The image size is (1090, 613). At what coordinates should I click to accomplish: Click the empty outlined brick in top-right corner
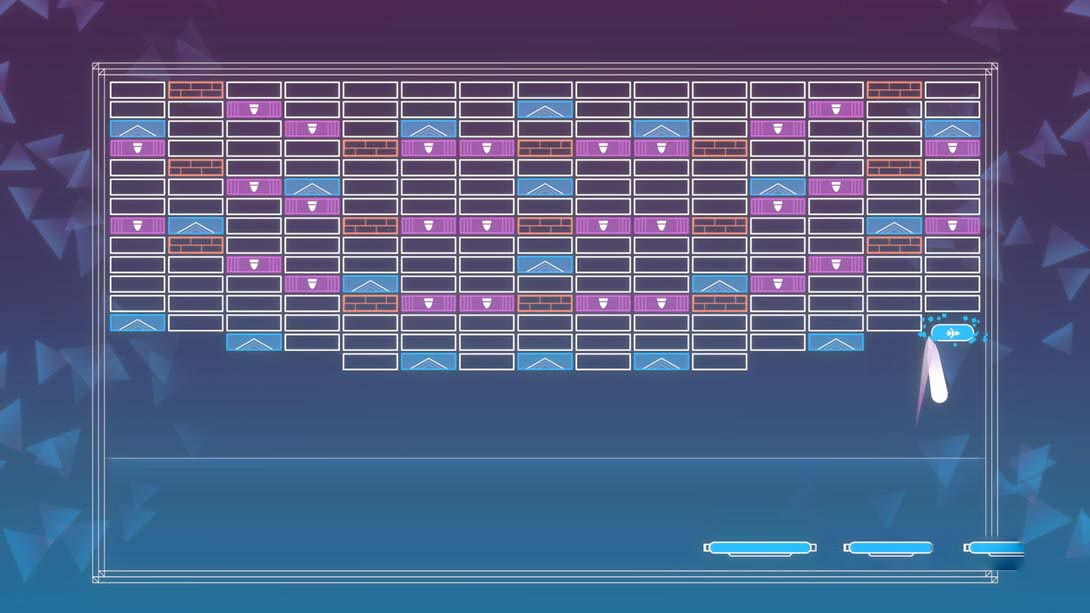[952, 90]
